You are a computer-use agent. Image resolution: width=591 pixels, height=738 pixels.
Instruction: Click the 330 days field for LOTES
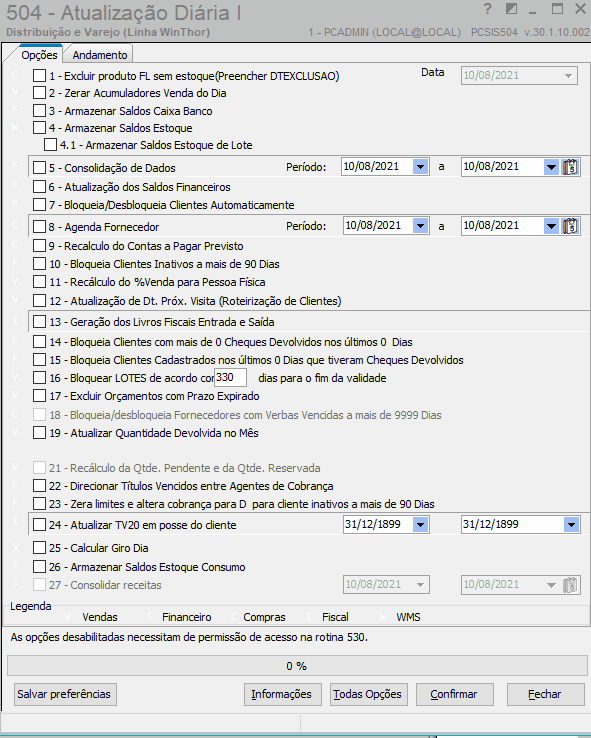coord(231,377)
